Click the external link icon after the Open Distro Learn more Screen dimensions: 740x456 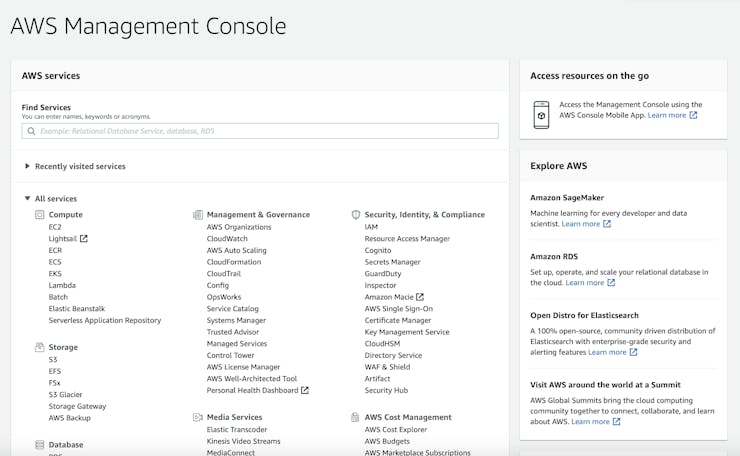633,352
